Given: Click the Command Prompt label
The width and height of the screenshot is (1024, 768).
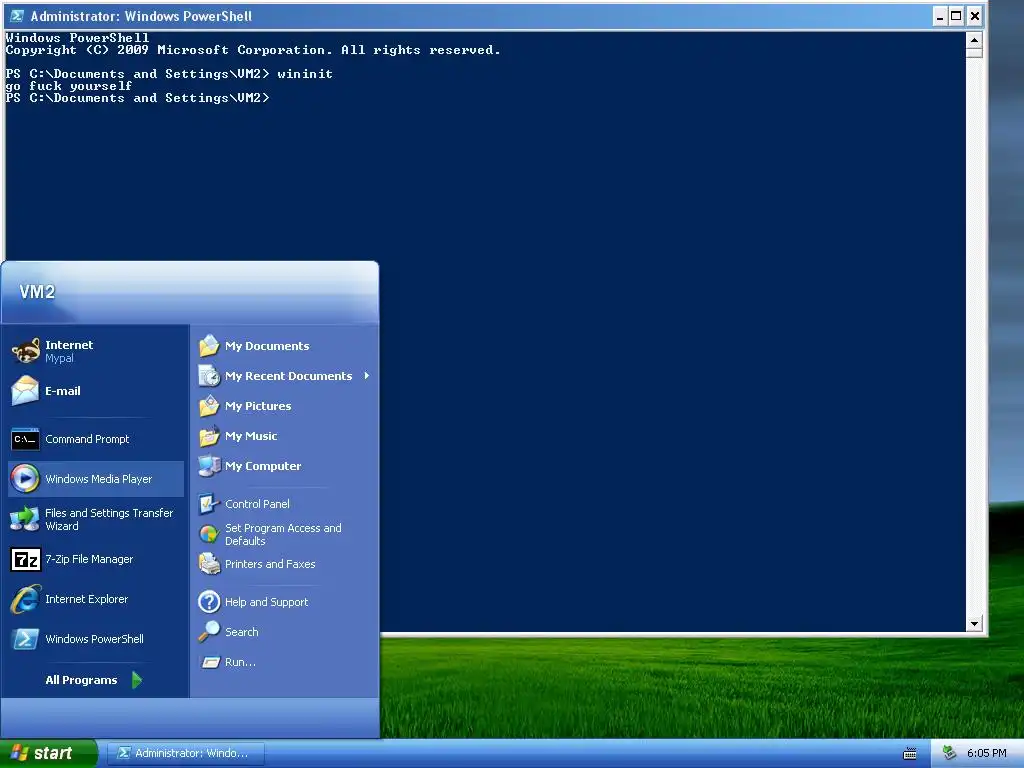Looking at the screenshot, I should point(87,439).
